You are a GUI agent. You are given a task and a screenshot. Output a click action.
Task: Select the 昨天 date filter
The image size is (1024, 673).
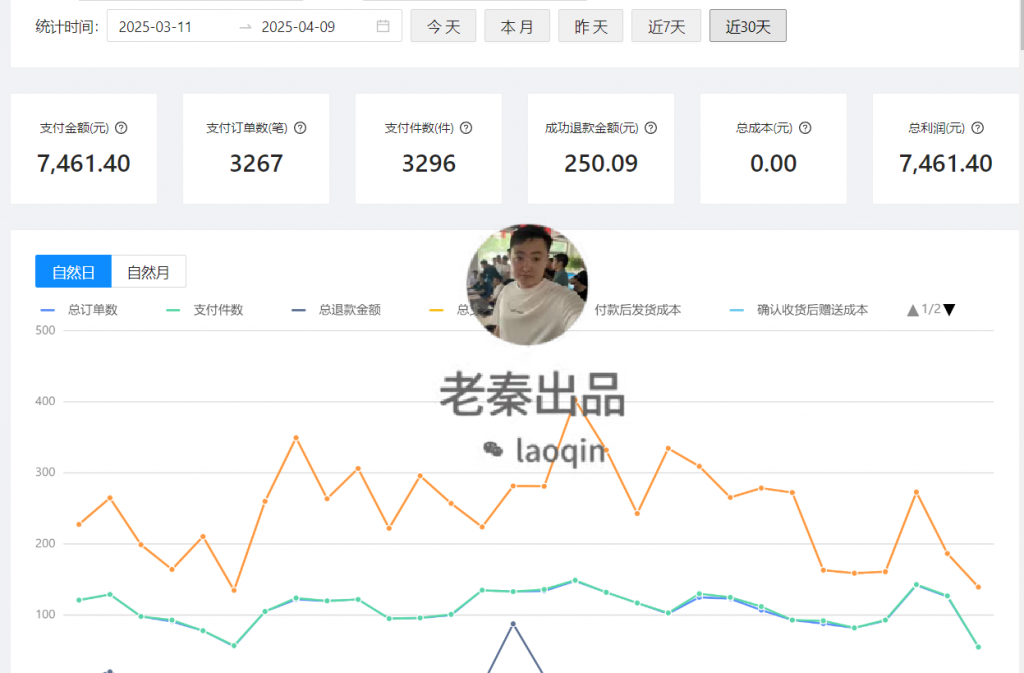[590, 26]
